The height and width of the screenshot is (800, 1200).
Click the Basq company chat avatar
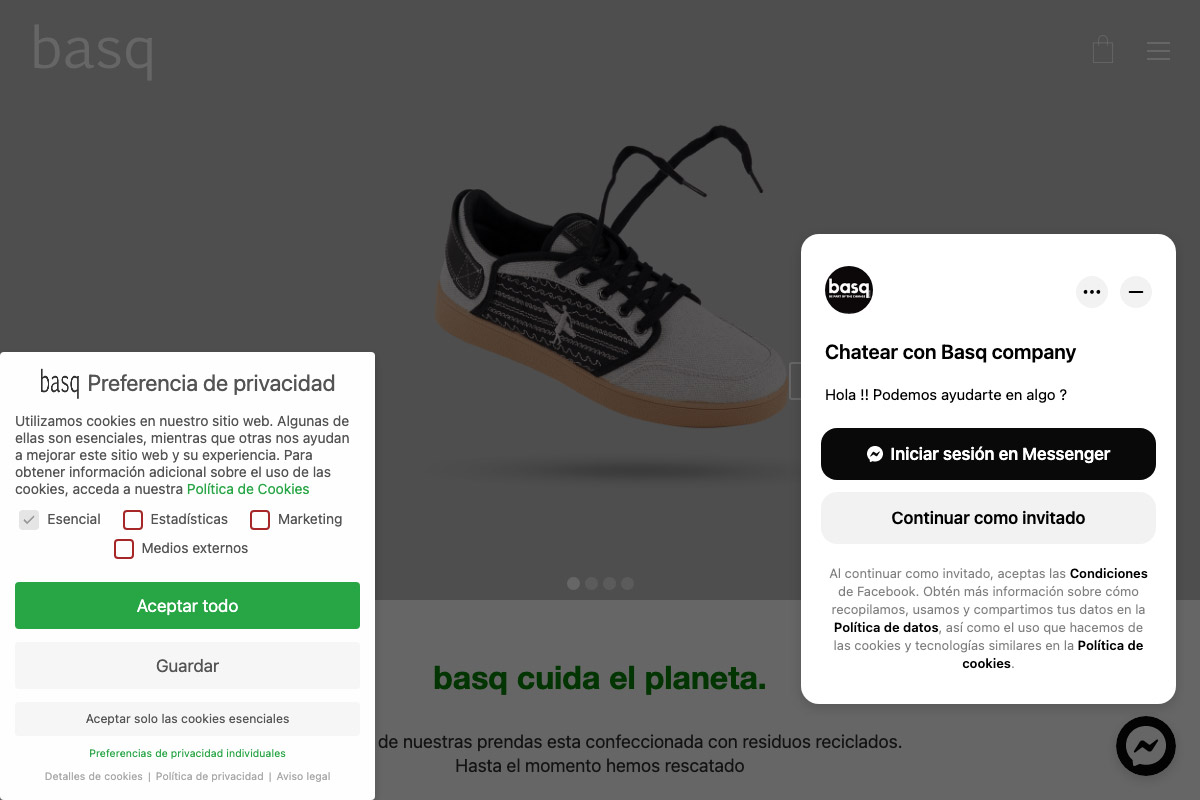pos(849,290)
